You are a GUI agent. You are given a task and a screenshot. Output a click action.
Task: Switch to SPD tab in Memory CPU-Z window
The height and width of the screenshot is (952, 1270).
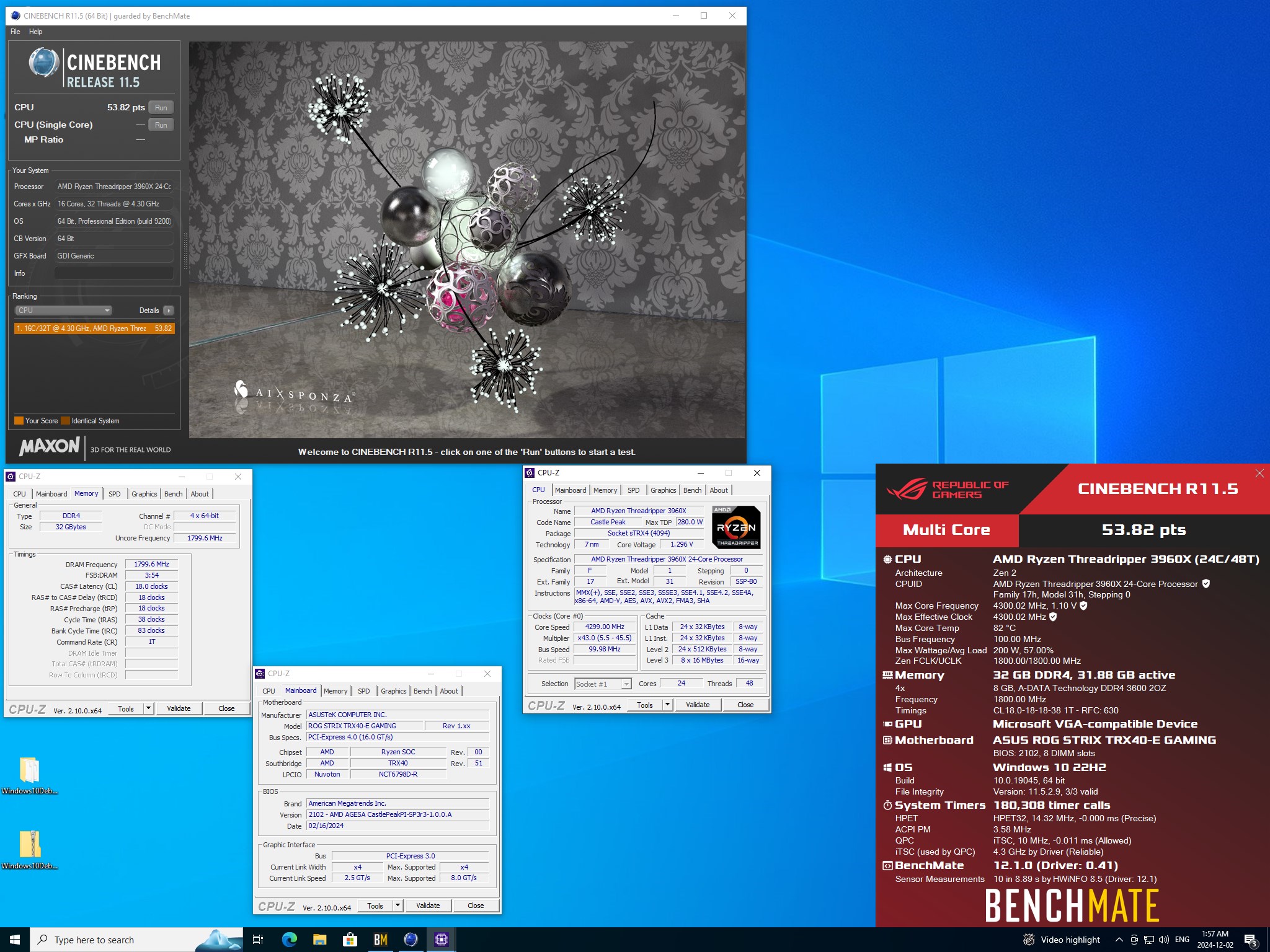[x=115, y=494]
